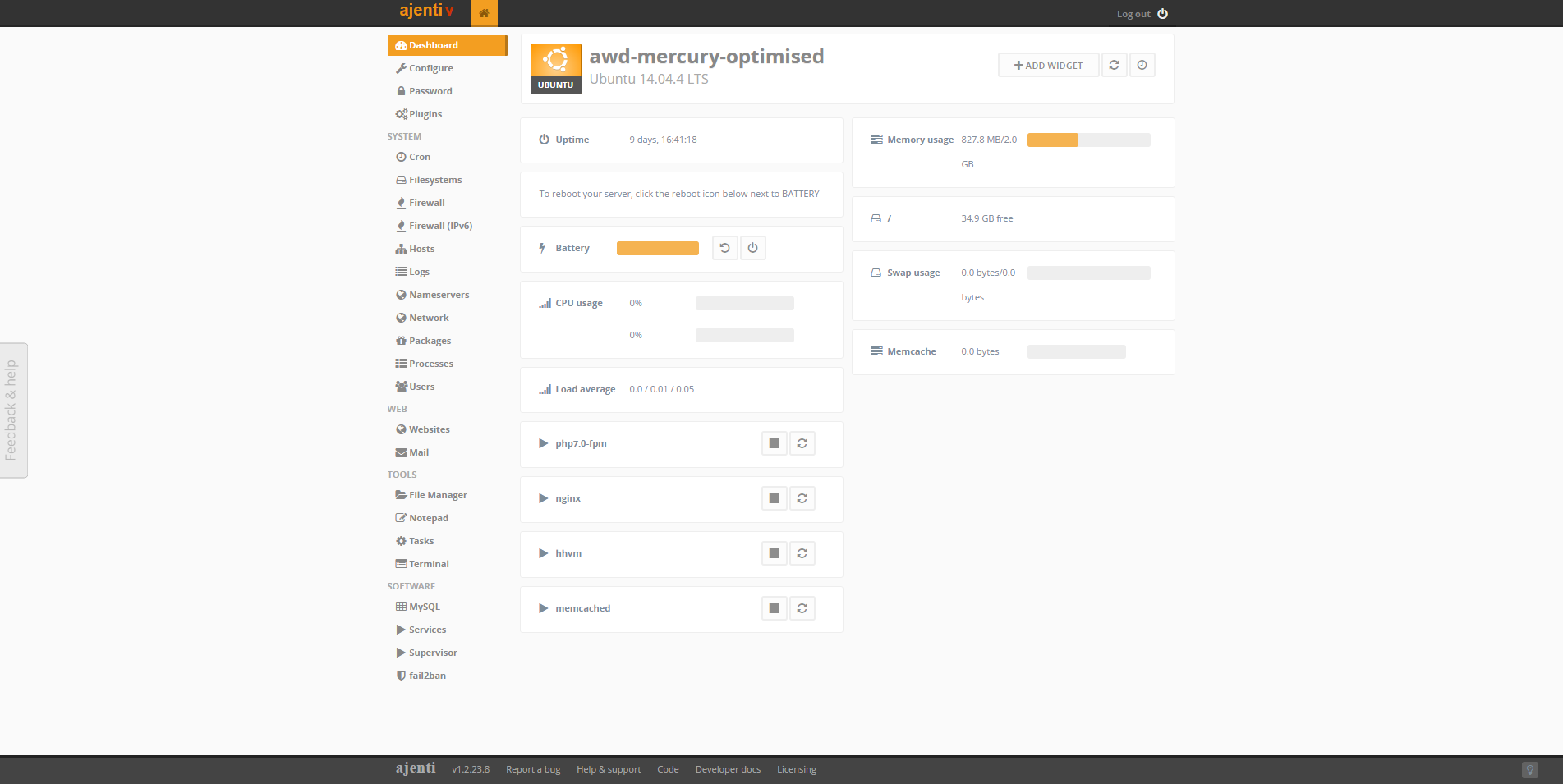Click the power-off icon in Battery widget

752,248
